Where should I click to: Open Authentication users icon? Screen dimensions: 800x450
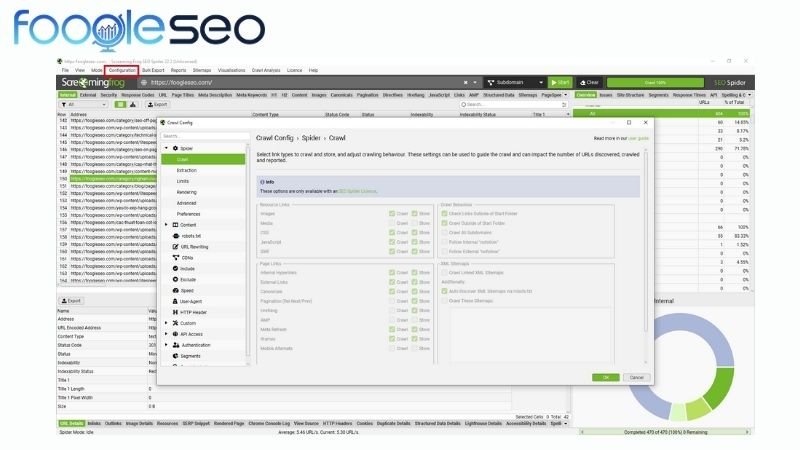point(176,345)
